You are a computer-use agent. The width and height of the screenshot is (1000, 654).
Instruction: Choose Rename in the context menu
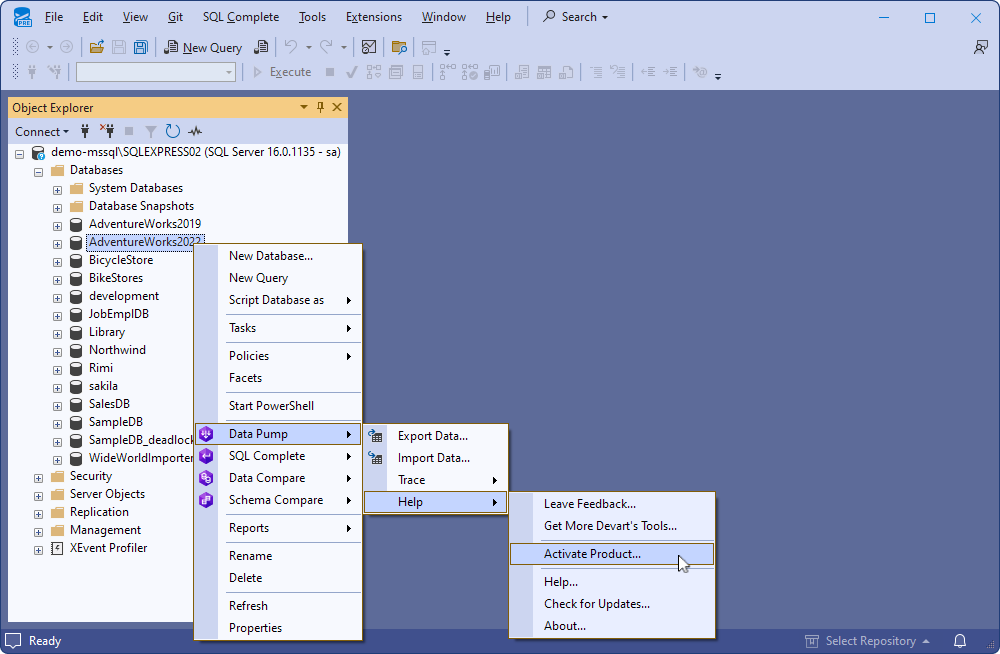click(278, 556)
